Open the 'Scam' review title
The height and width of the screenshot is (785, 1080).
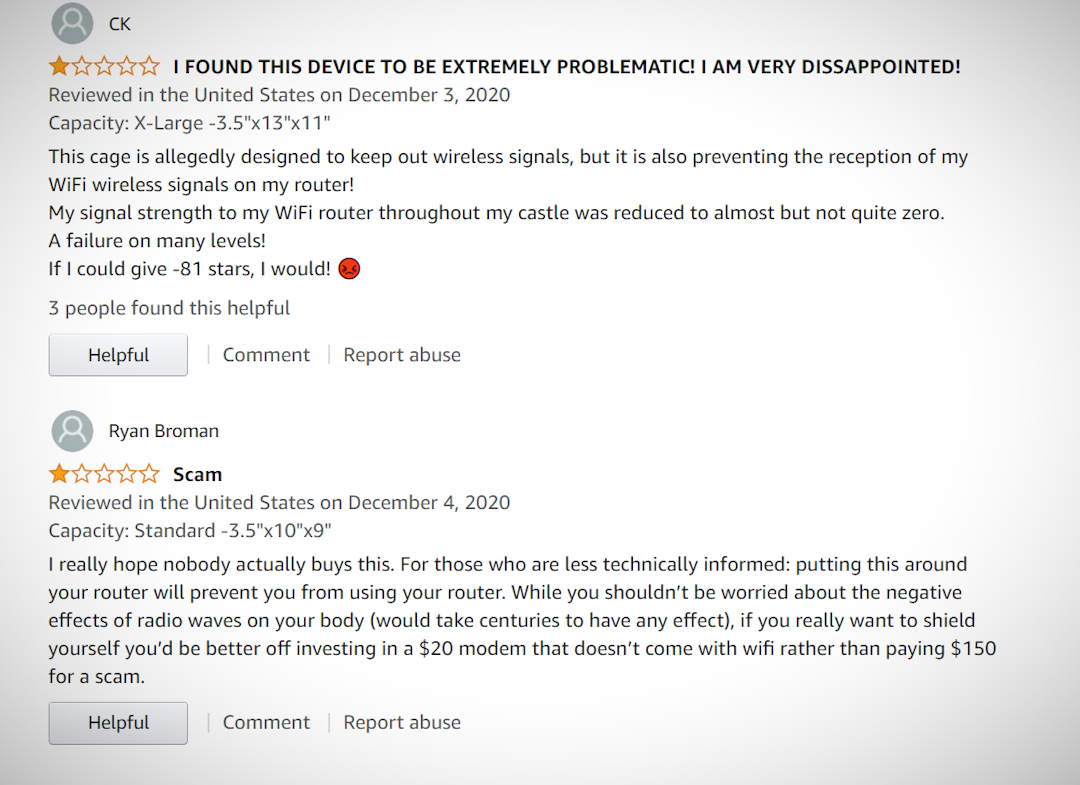pyautogui.click(x=197, y=474)
